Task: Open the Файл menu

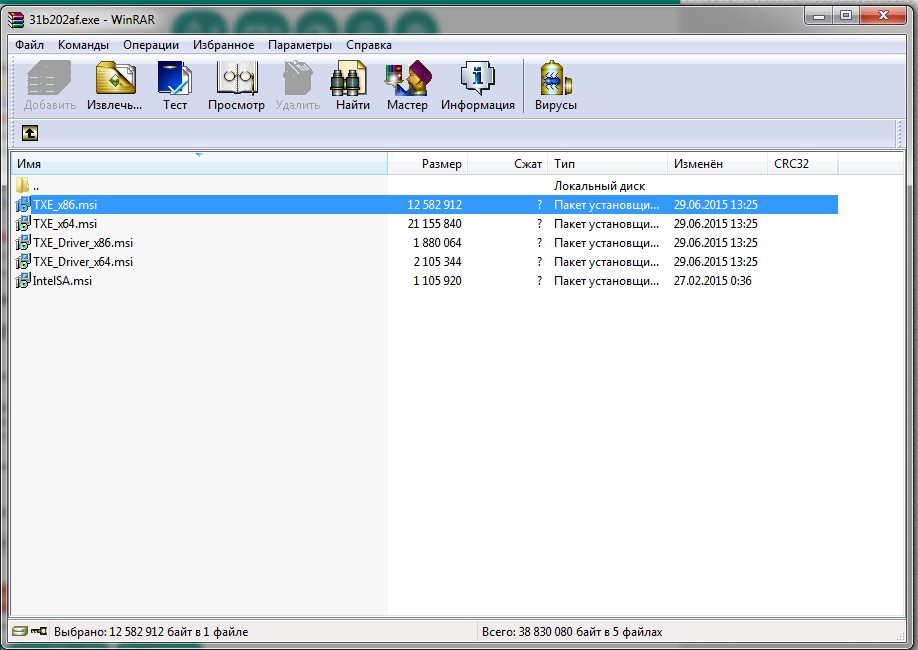Action: coord(29,45)
